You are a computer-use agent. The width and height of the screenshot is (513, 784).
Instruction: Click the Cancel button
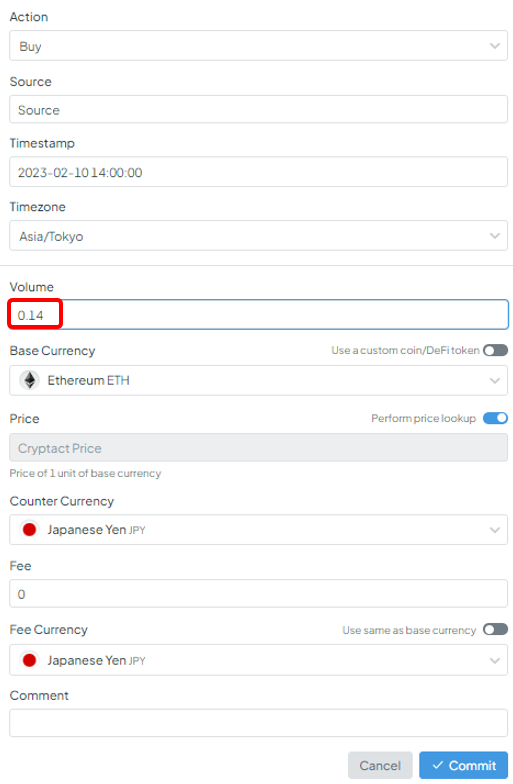(380, 765)
